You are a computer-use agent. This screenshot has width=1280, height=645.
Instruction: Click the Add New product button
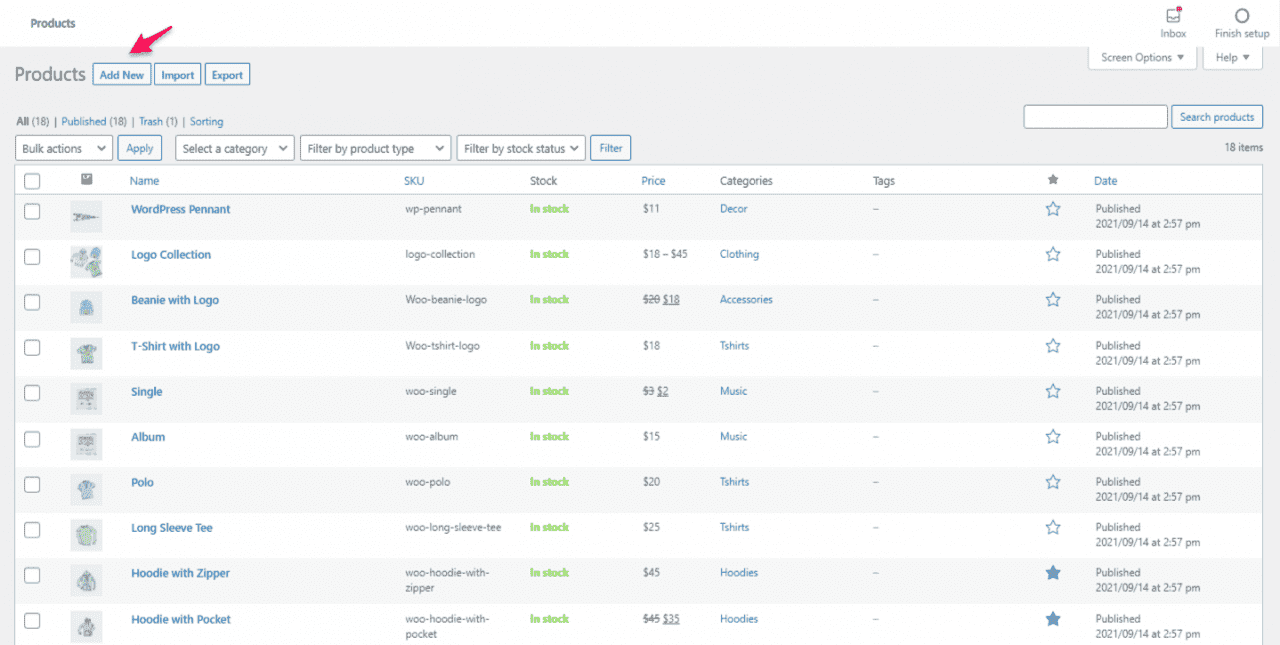pyautogui.click(x=122, y=75)
